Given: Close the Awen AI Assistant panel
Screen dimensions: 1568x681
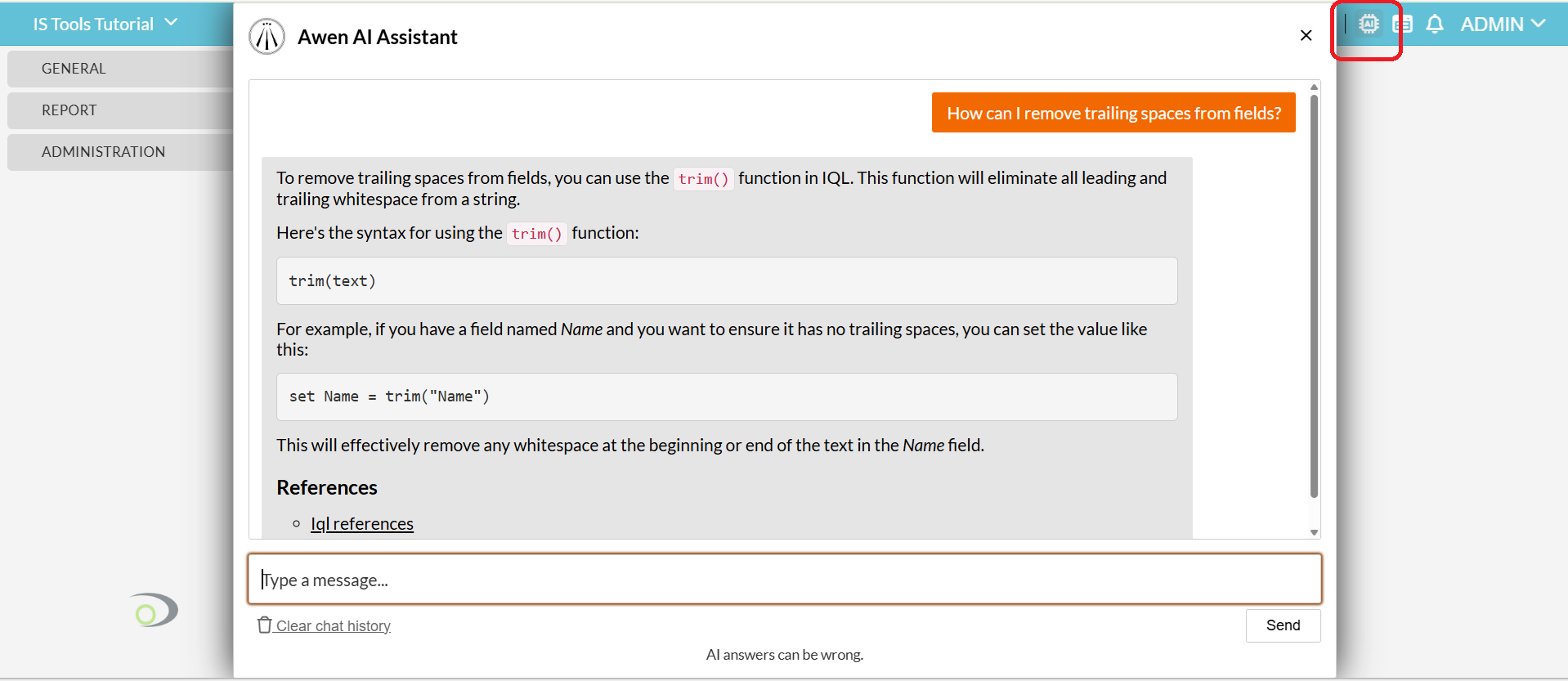Looking at the screenshot, I should tap(1306, 35).
